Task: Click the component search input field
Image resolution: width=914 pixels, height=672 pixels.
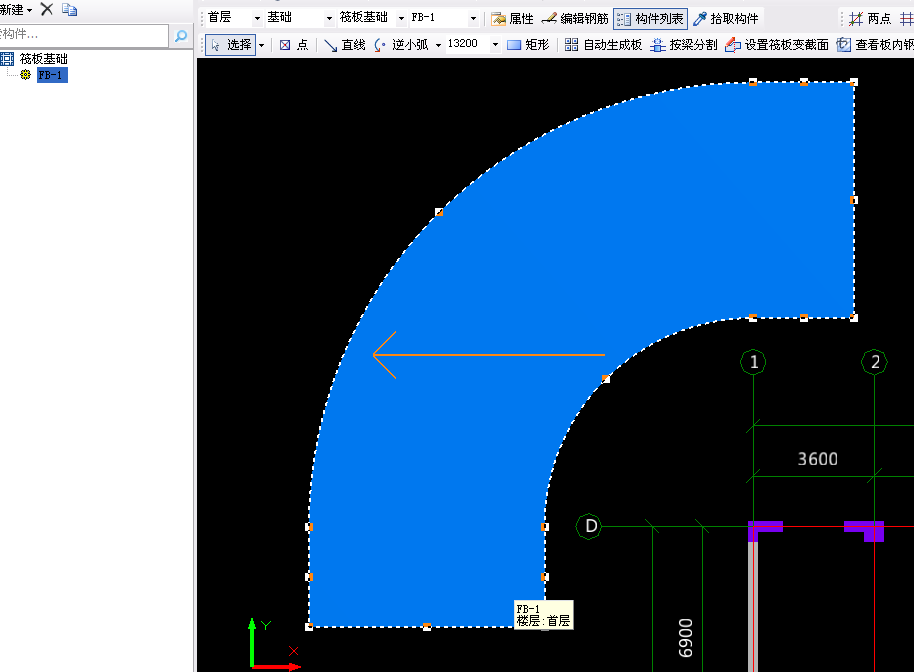Action: [x=83, y=35]
